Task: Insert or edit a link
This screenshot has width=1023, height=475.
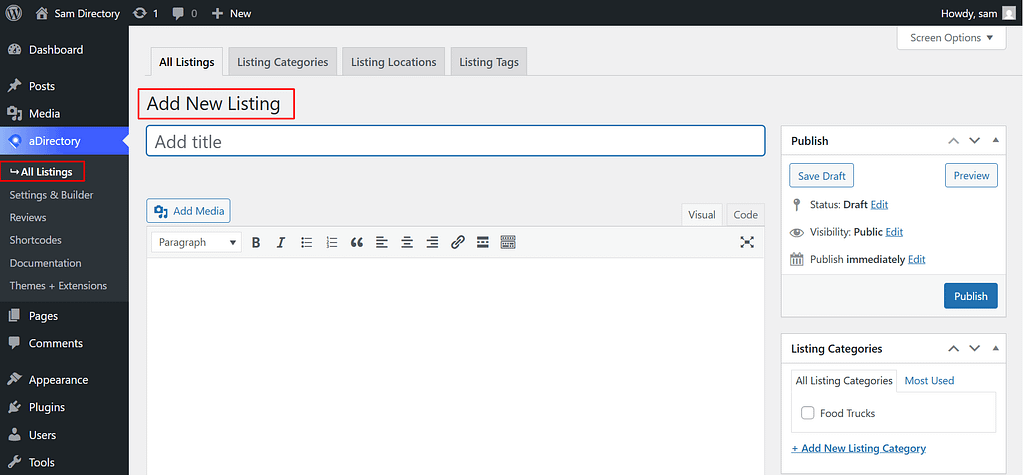Action: pos(457,242)
